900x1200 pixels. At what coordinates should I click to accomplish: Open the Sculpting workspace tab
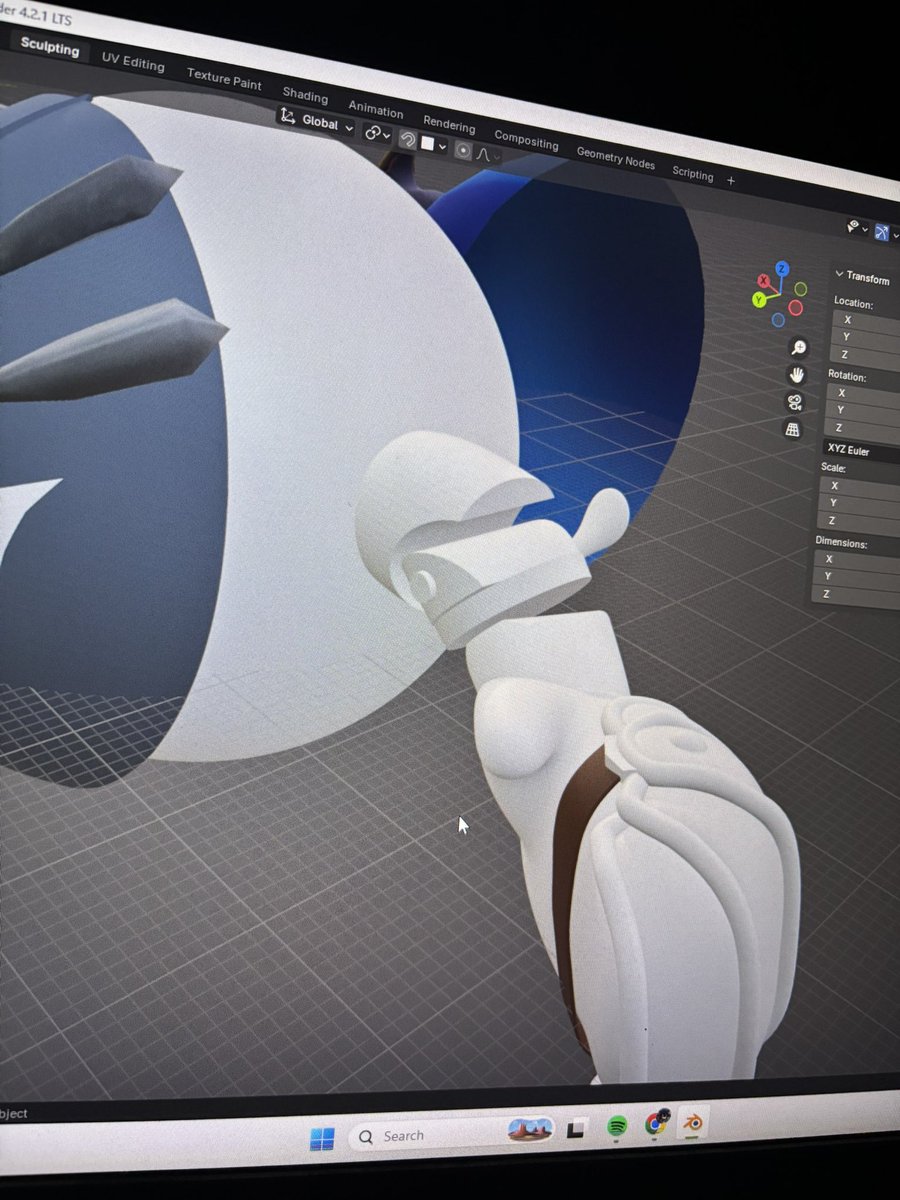[49, 46]
